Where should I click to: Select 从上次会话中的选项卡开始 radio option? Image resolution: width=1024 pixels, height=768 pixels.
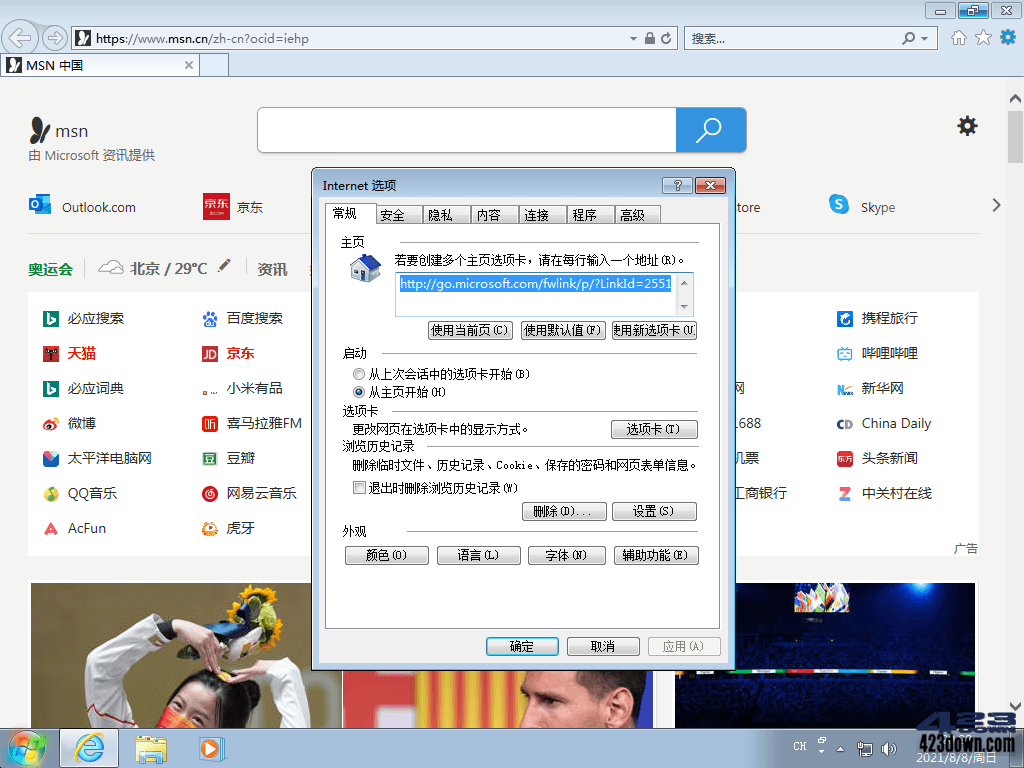[x=358, y=373]
